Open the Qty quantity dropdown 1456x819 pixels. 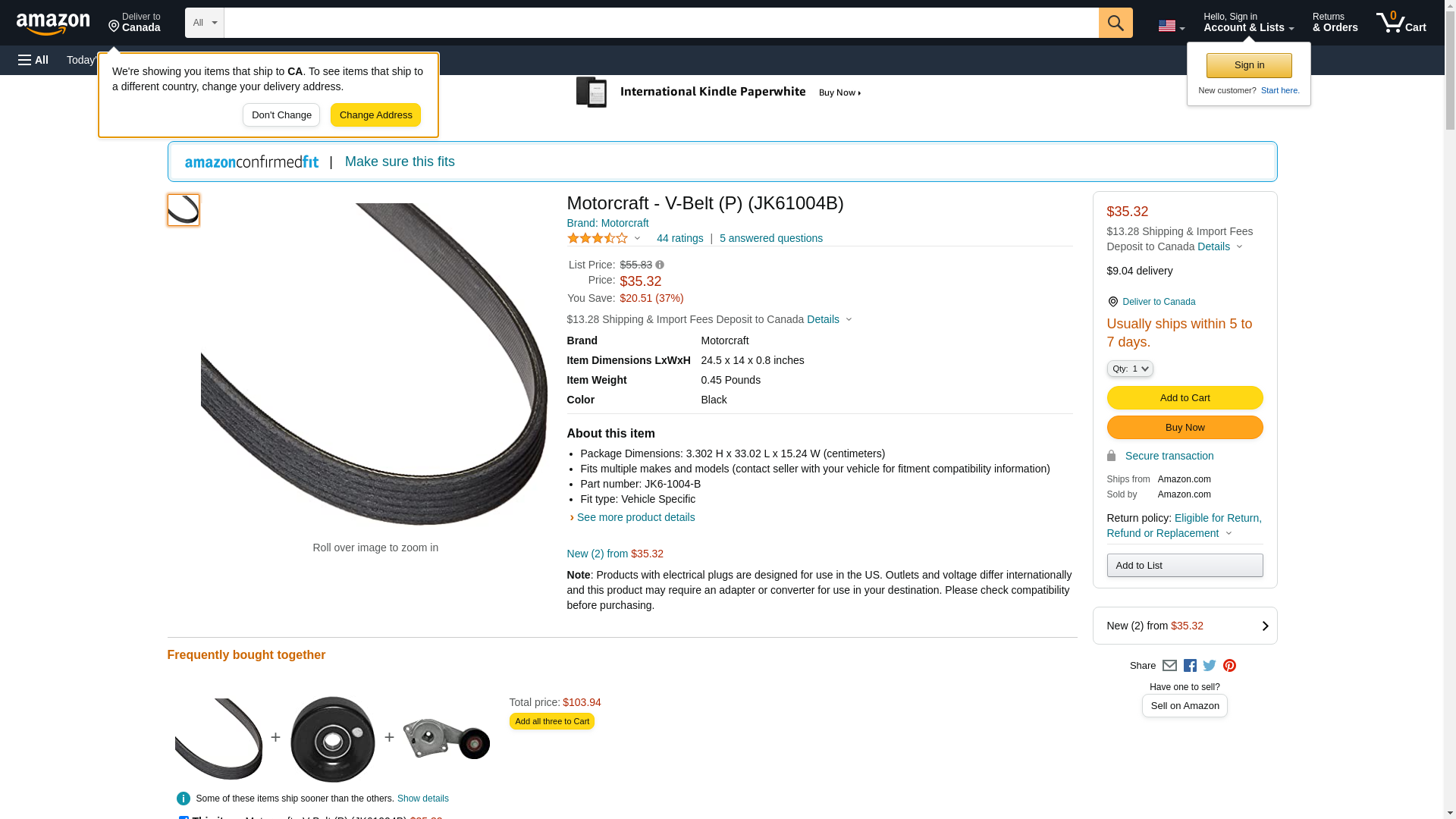pyautogui.click(x=1130, y=369)
